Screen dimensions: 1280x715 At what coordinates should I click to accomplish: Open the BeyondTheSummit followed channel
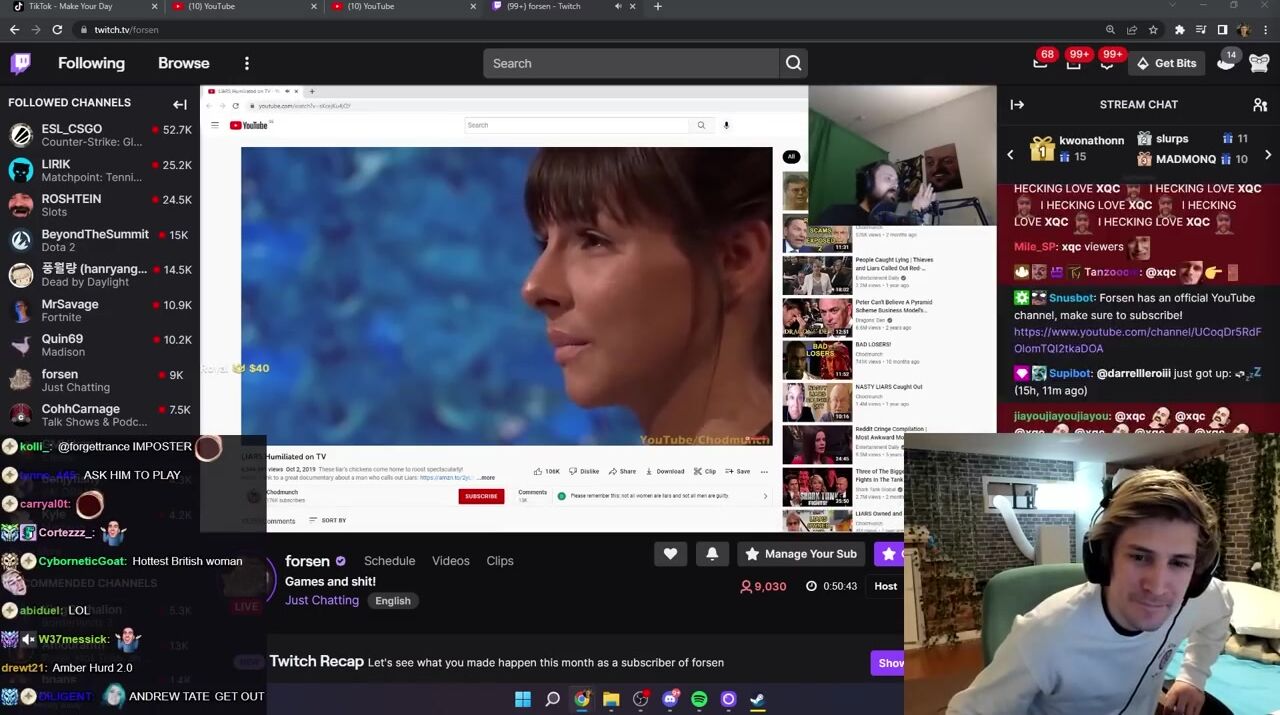(x=100, y=240)
